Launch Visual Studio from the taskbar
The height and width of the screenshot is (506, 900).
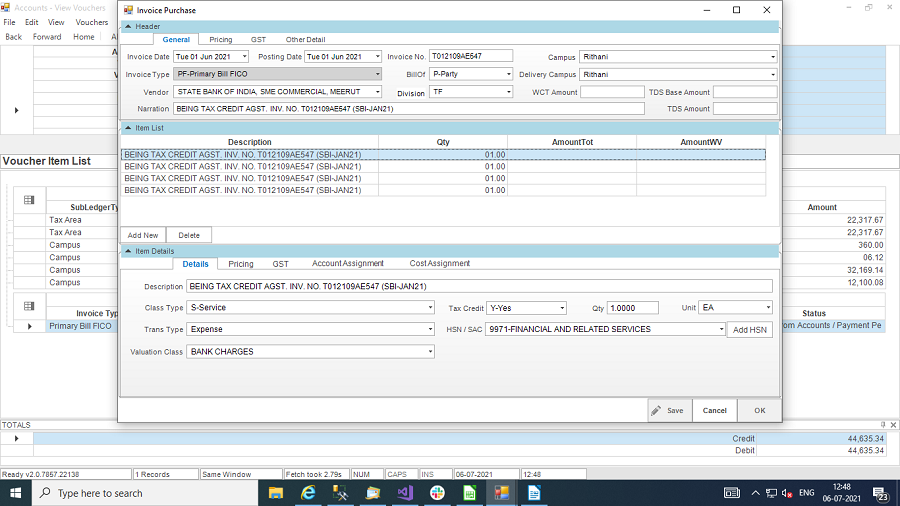[405, 493]
